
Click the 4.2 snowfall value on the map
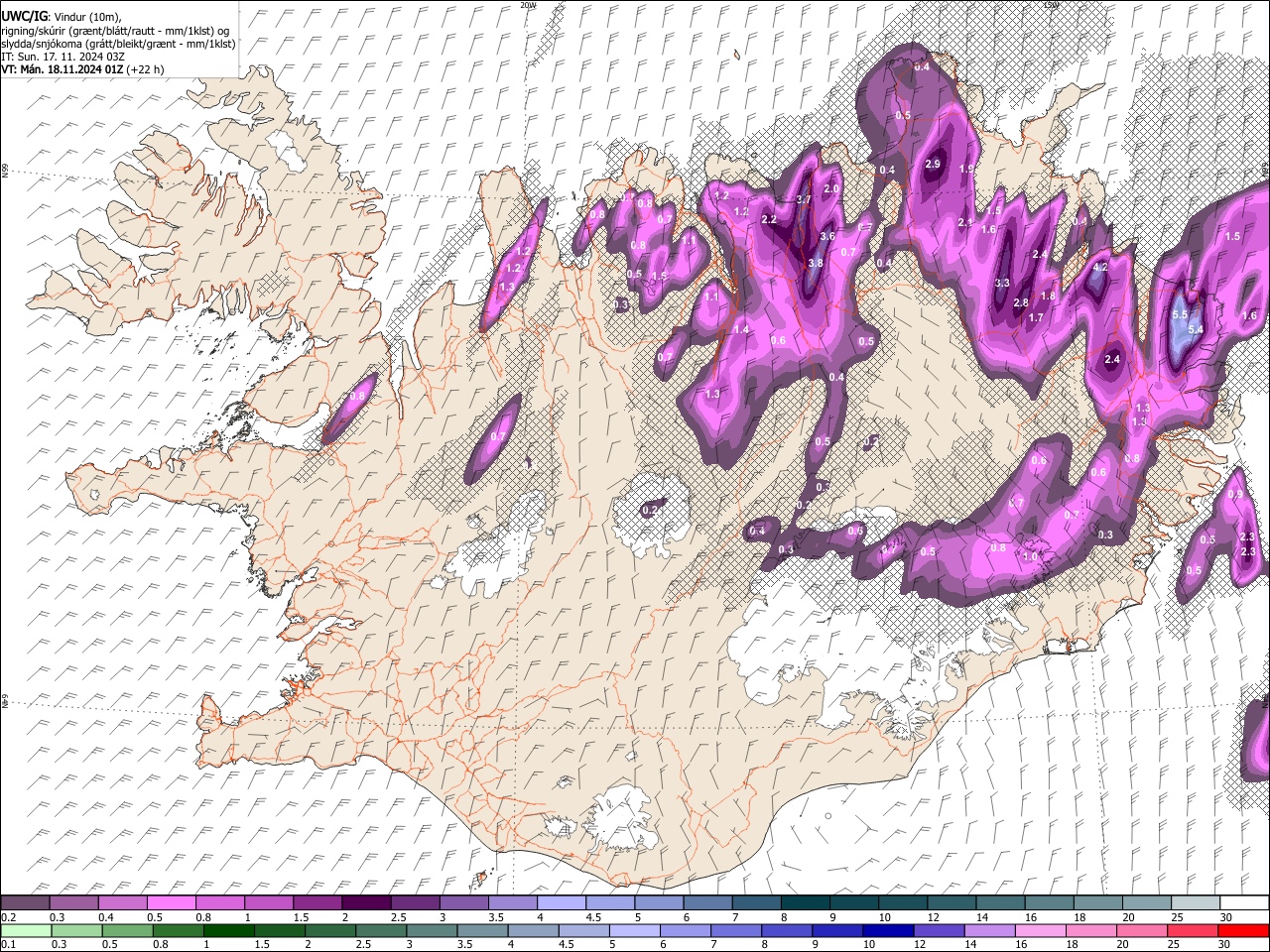point(1099,268)
